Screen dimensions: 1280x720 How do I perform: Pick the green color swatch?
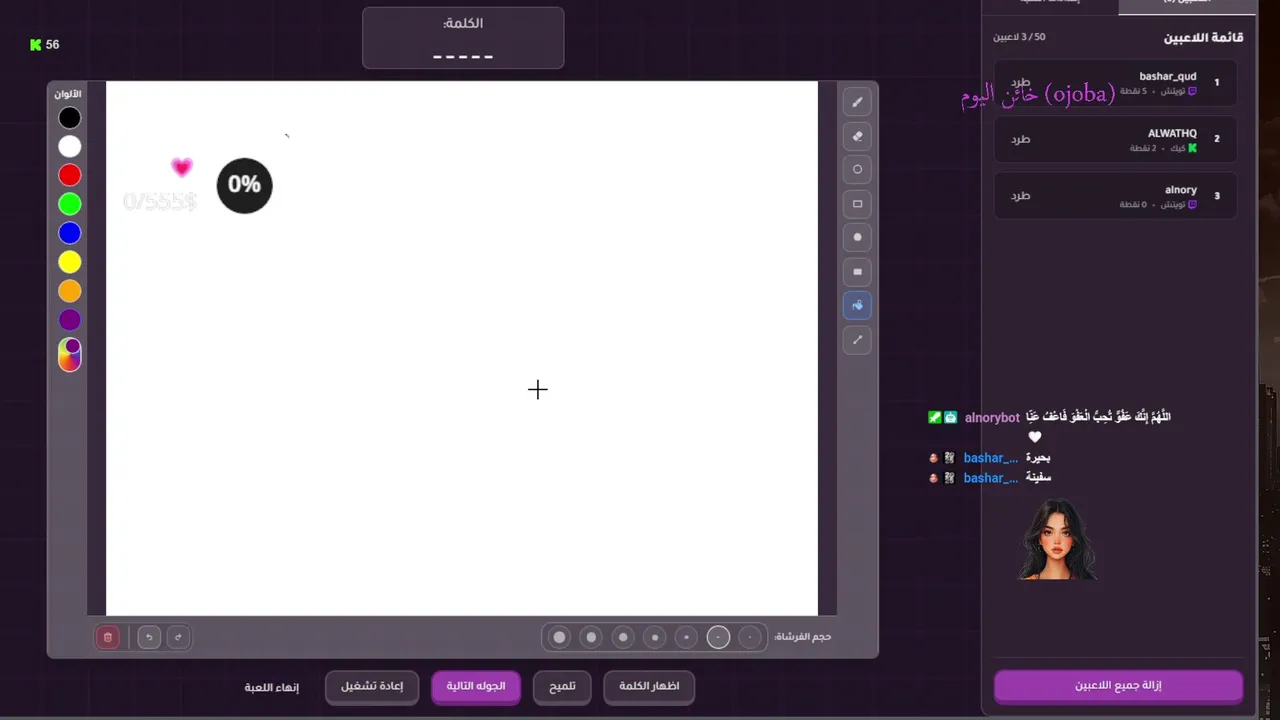click(69, 205)
